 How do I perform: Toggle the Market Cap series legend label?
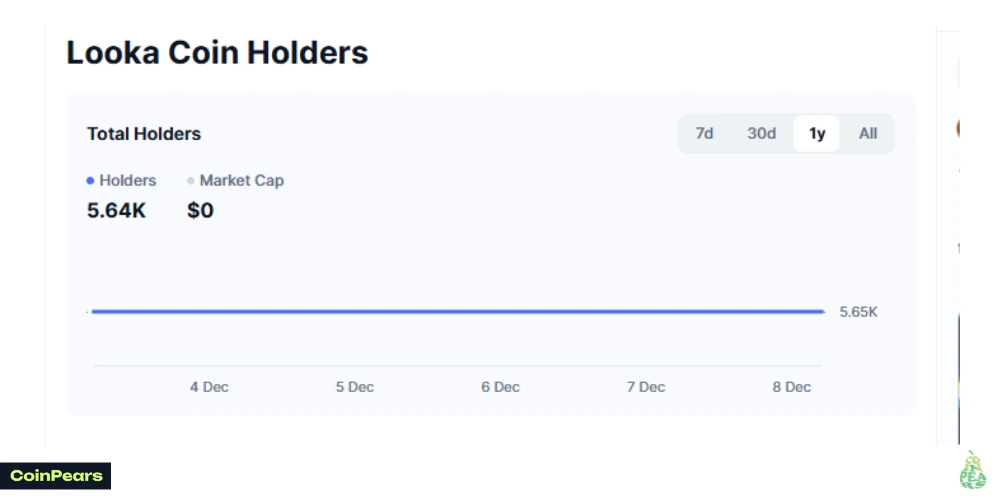click(242, 181)
